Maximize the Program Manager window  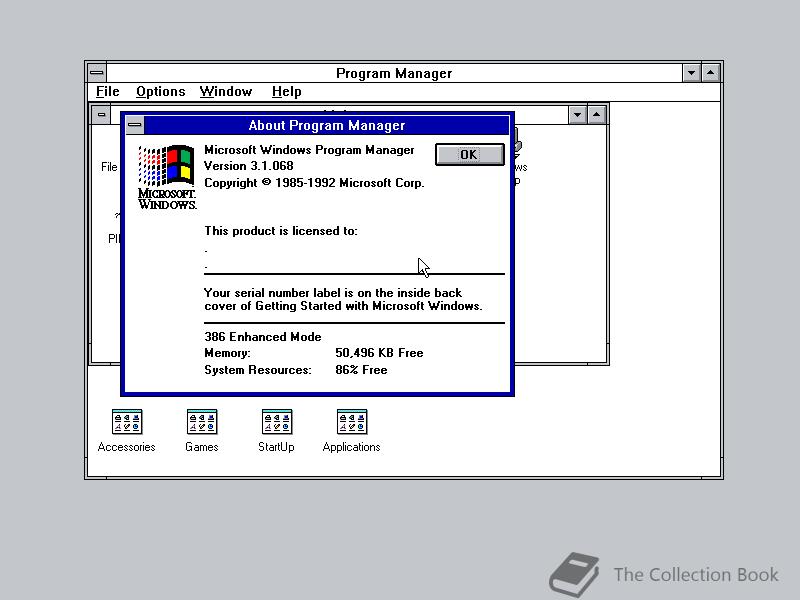point(711,73)
